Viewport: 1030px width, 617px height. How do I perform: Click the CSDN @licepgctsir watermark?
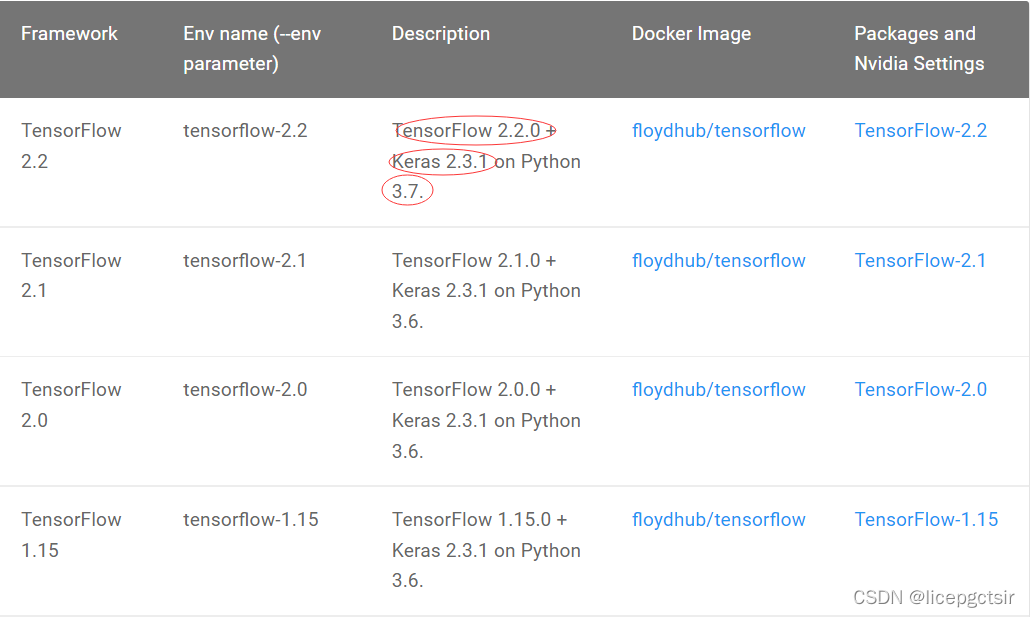point(935,597)
